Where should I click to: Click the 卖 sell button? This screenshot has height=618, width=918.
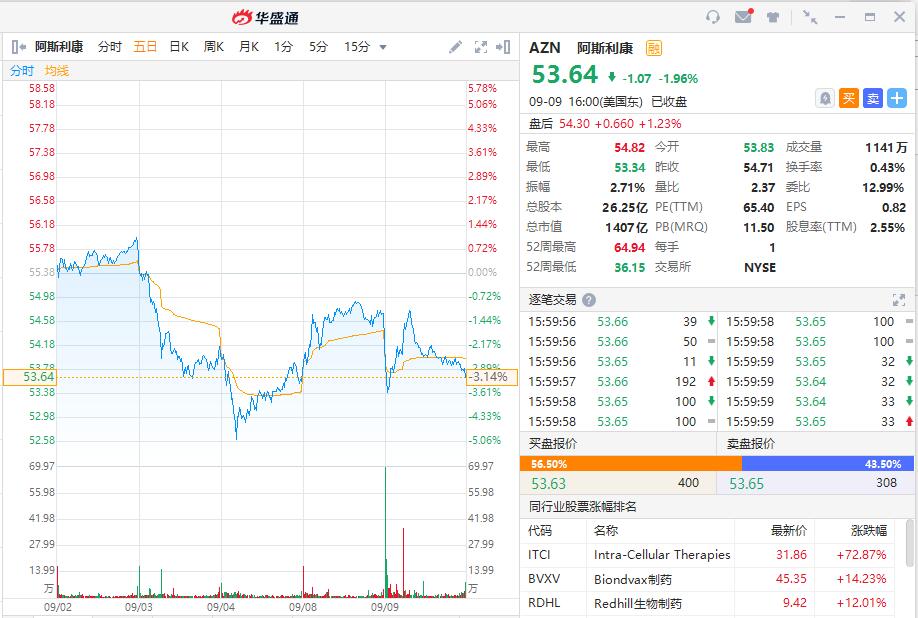tap(873, 98)
